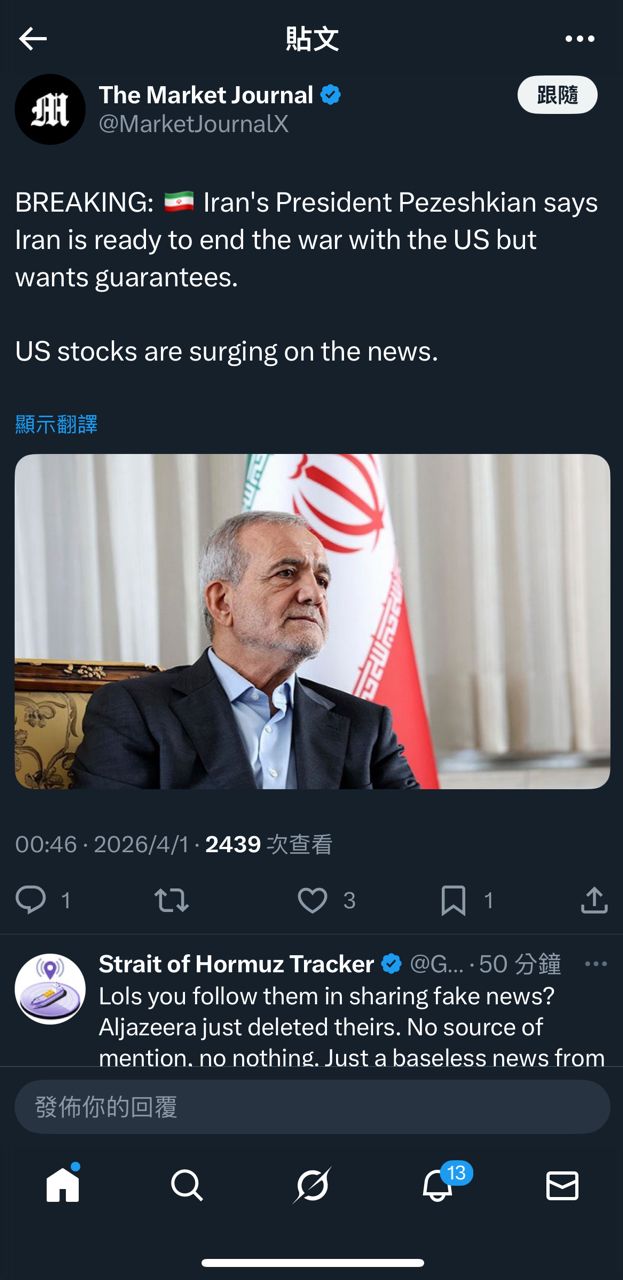Switch to the Search tab

pos(187,1186)
